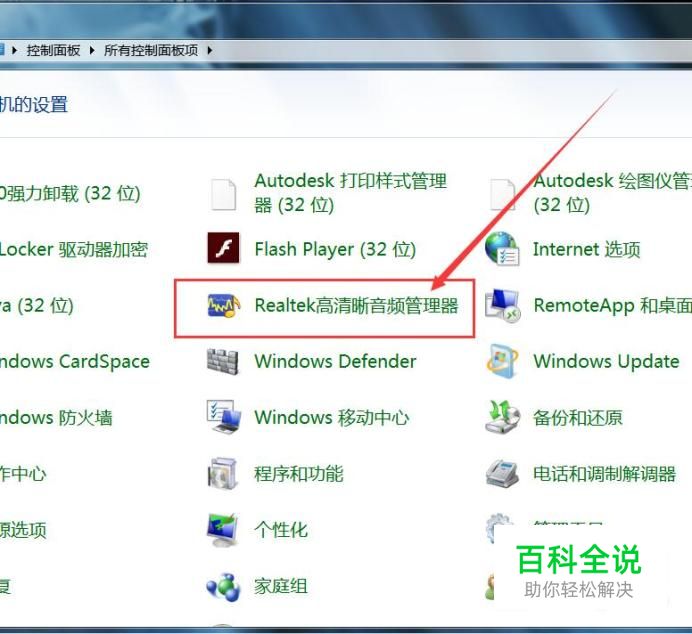Open 强力卸载 (32 位) link
692x634 pixels.
click(x=70, y=193)
